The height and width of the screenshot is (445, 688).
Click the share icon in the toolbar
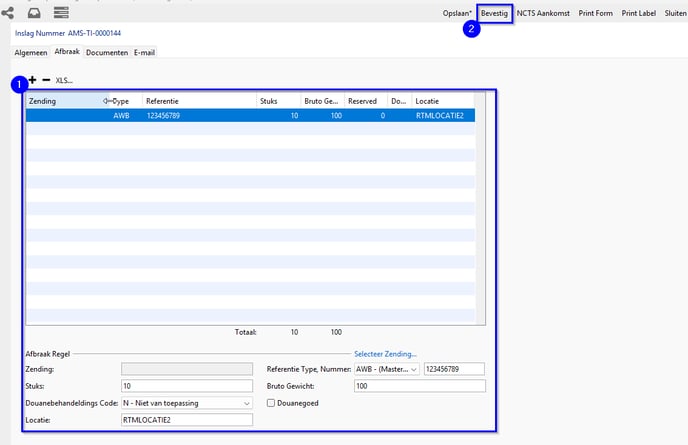point(7,13)
